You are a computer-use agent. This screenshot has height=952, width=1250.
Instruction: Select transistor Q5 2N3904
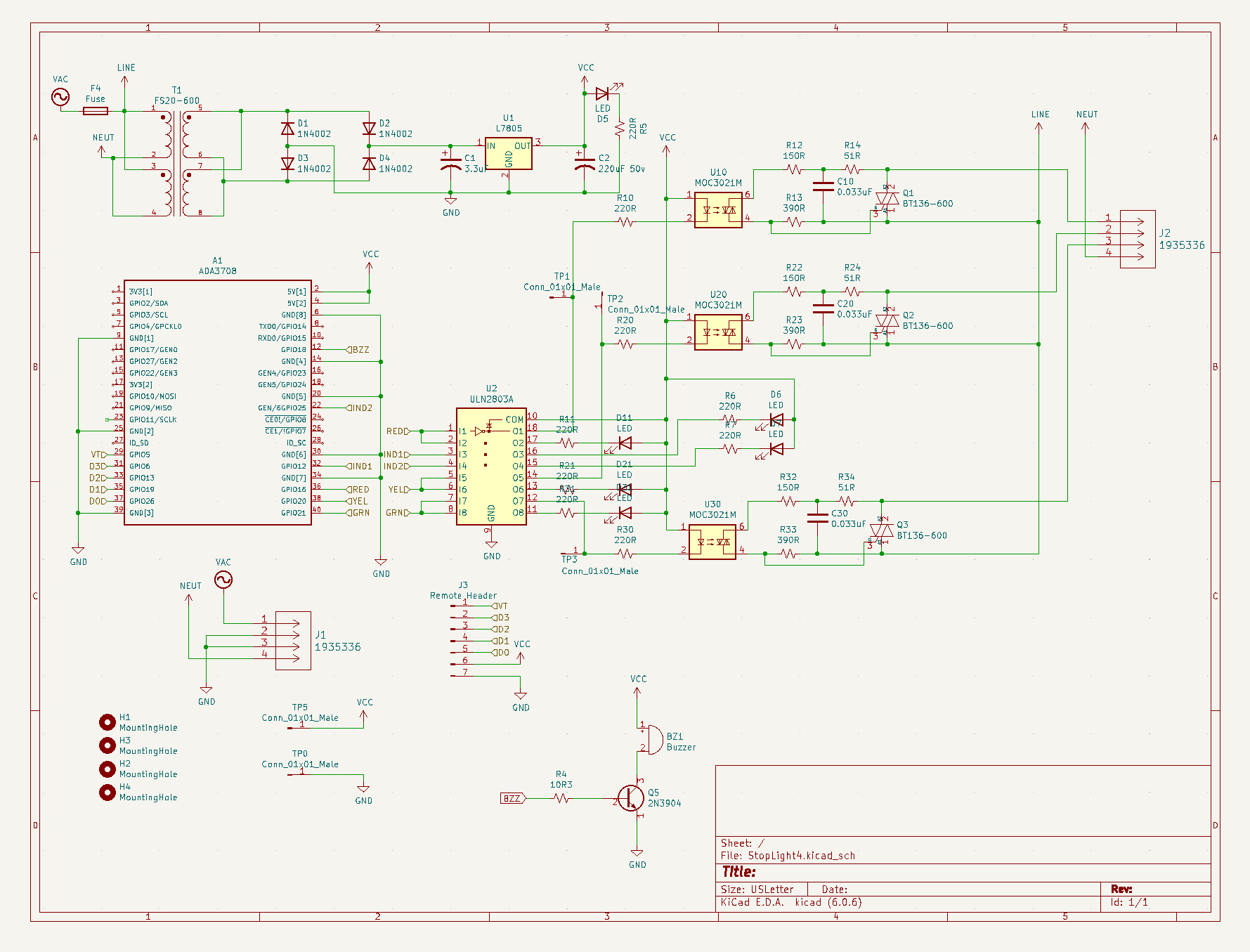tap(632, 798)
